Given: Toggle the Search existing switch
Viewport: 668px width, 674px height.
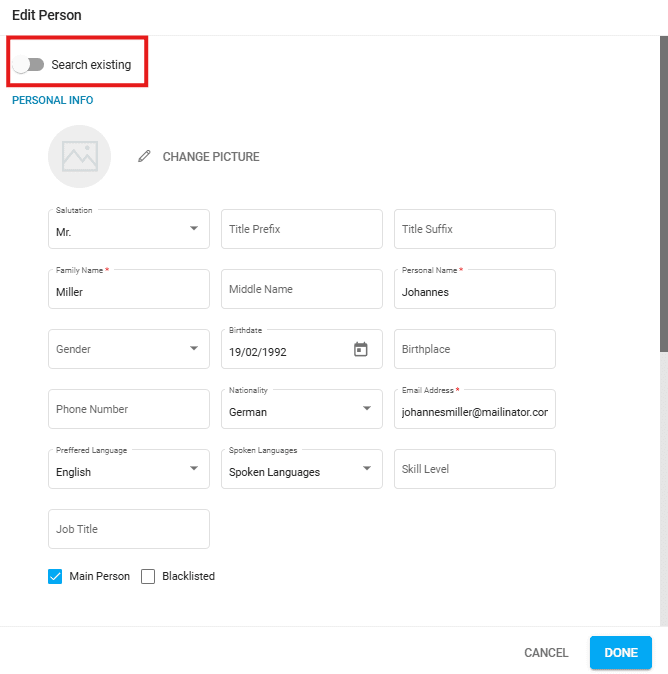Looking at the screenshot, I should (30, 65).
